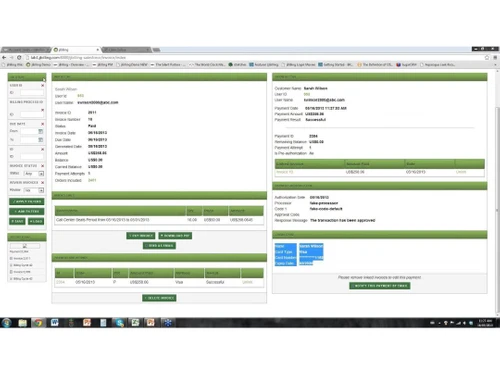Open the Windows Start orb

[7, 322]
